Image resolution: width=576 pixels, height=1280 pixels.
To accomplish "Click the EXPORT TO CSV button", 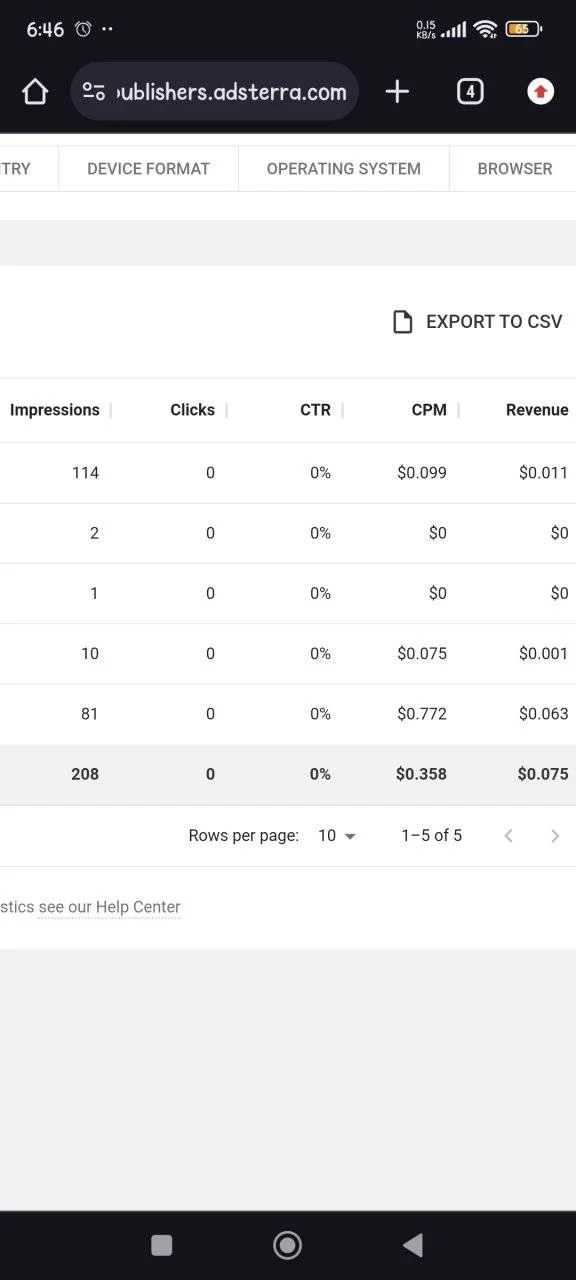I will (477, 321).
